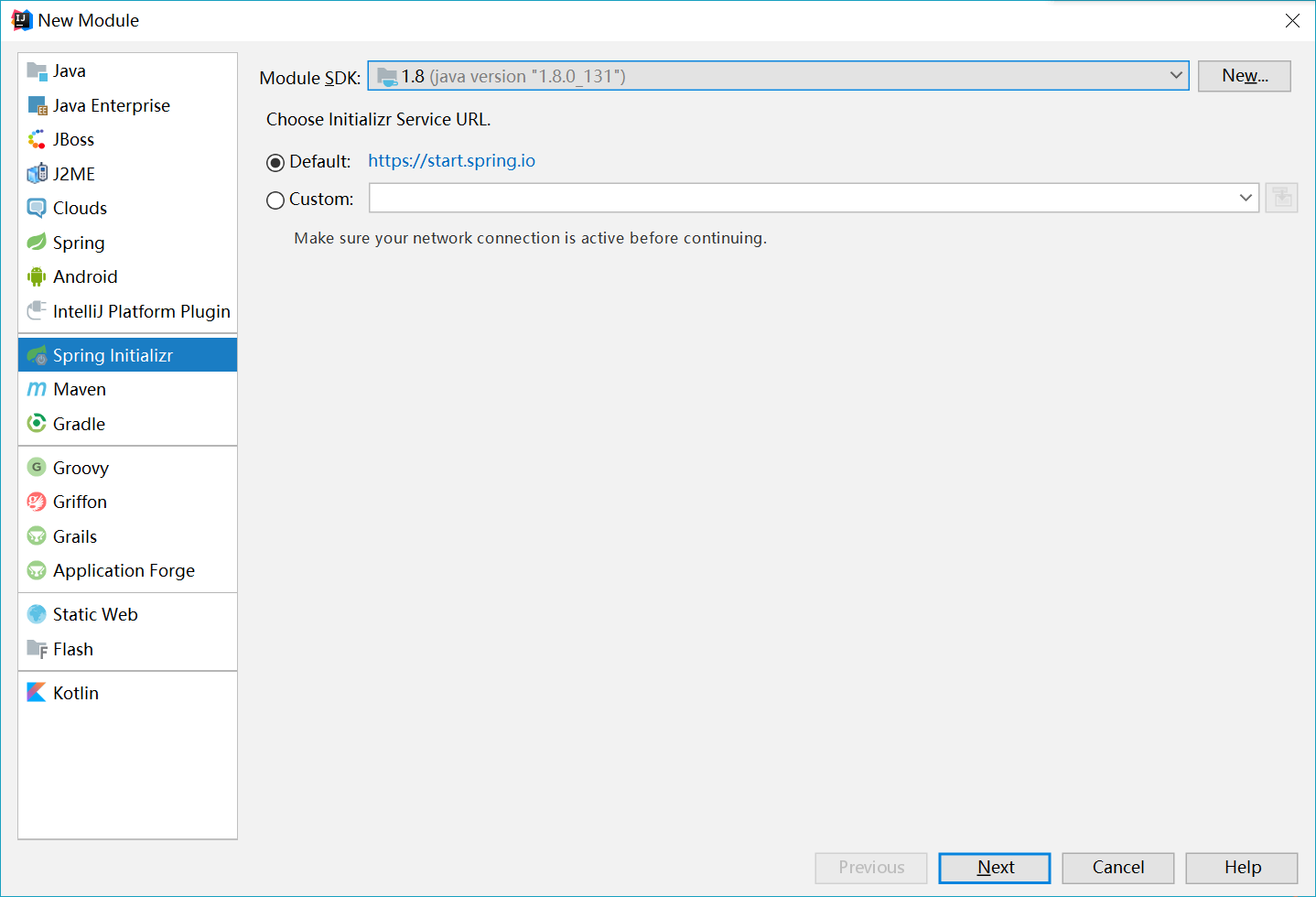Viewport: 1316px width, 897px height.
Task: Select the Flash list entry
Action: point(127,649)
